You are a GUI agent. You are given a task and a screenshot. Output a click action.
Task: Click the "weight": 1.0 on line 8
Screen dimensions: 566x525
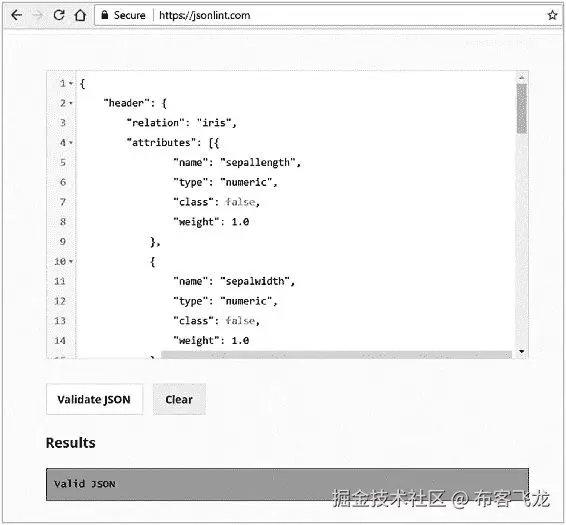(212, 222)
